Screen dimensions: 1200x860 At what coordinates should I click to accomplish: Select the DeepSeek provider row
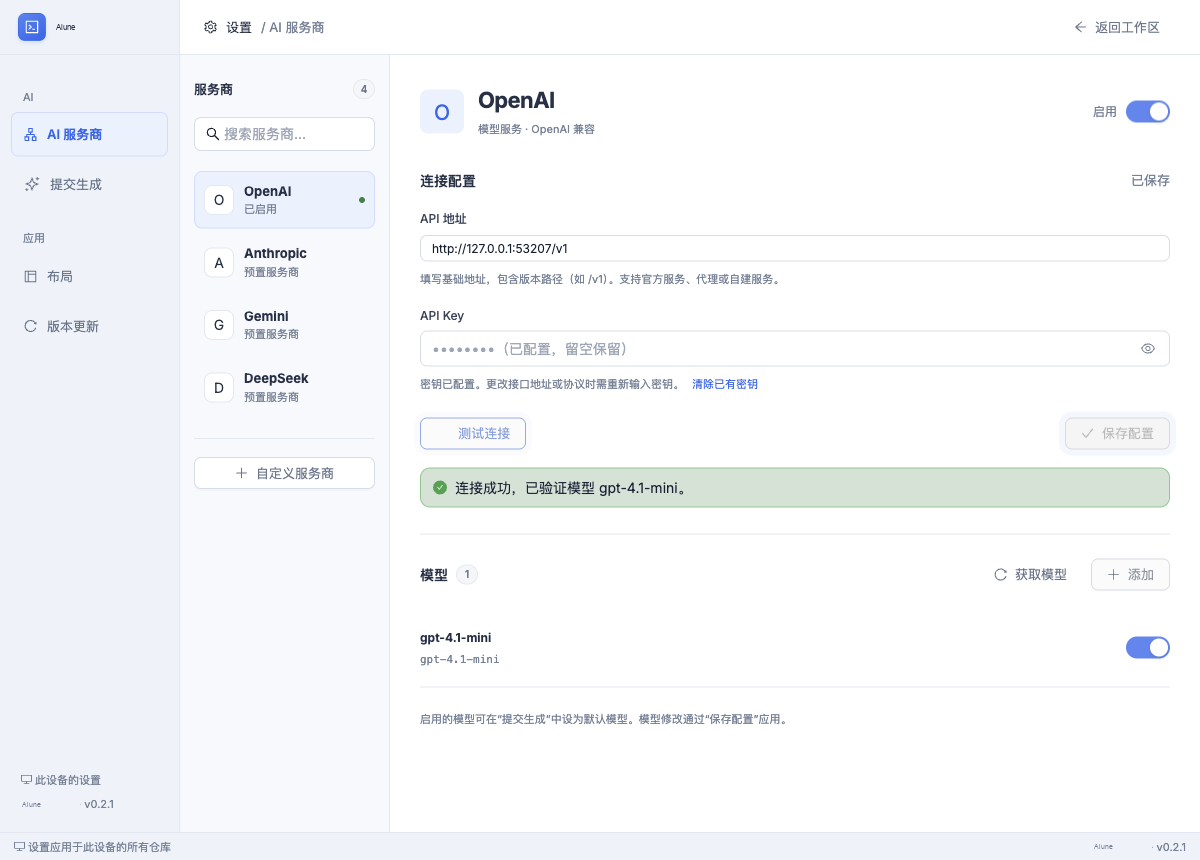coord(284,387)
